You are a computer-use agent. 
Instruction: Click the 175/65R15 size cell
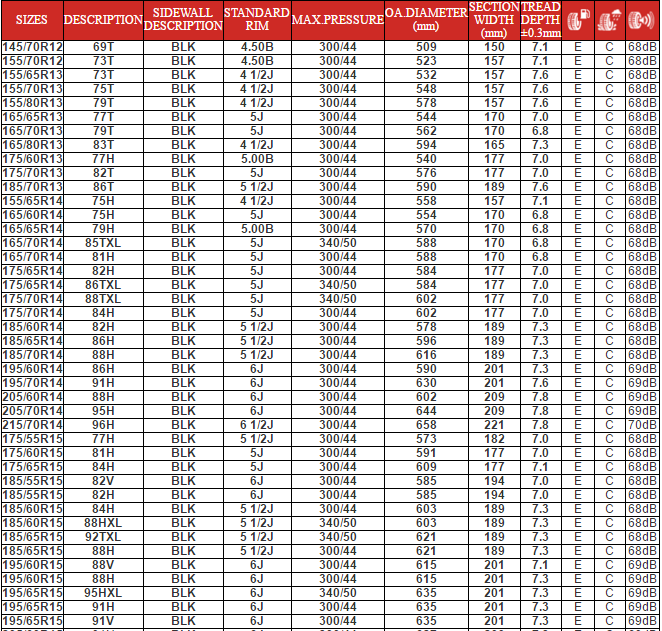[33, 467]
